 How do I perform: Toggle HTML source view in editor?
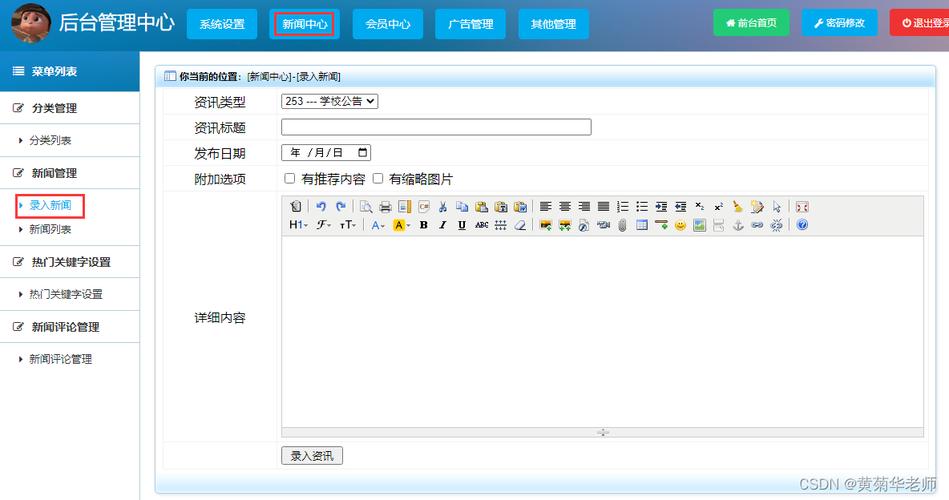coord(295,206)
